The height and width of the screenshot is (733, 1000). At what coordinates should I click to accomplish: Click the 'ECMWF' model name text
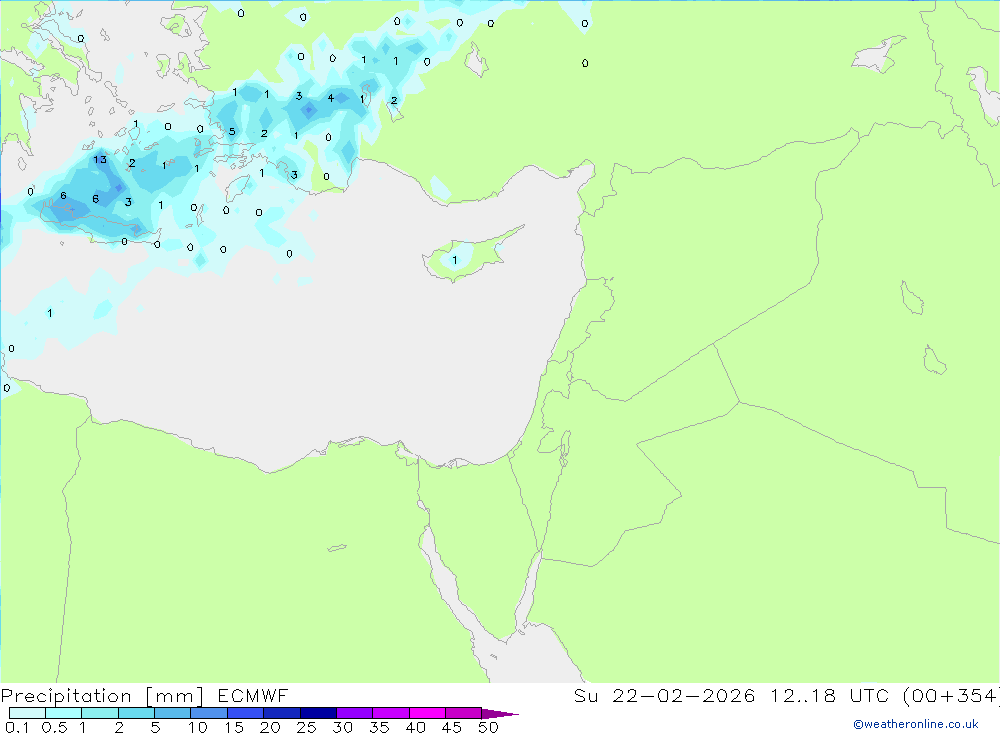[x=253, y=695]
